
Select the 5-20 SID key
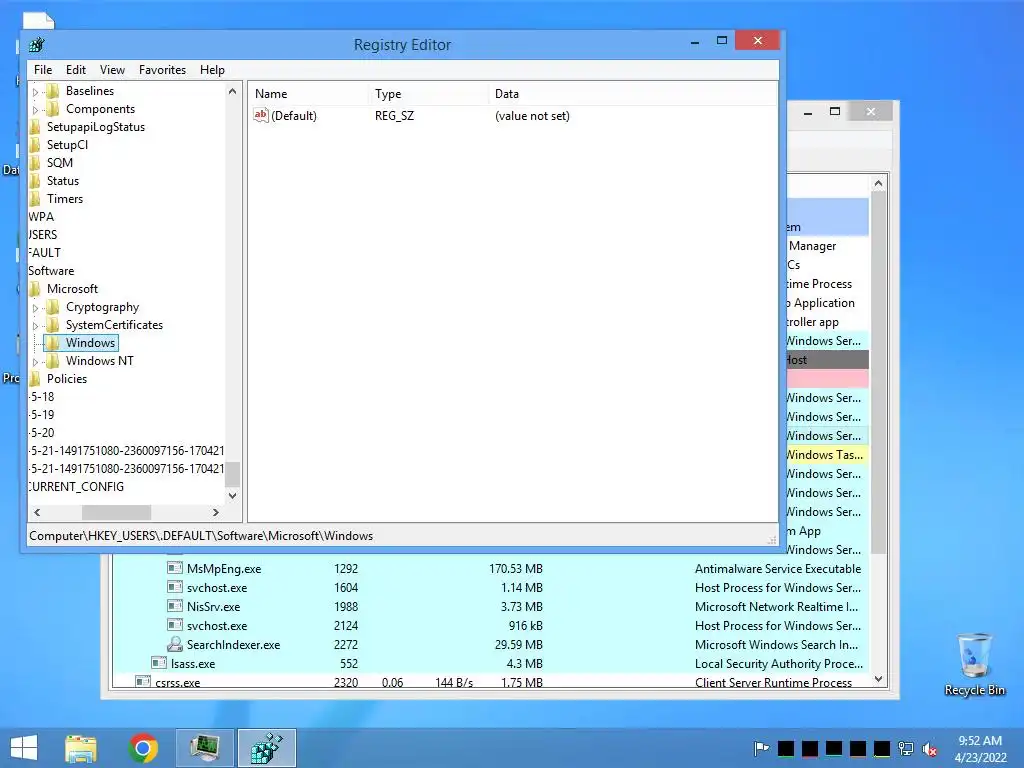coord(42,432)
